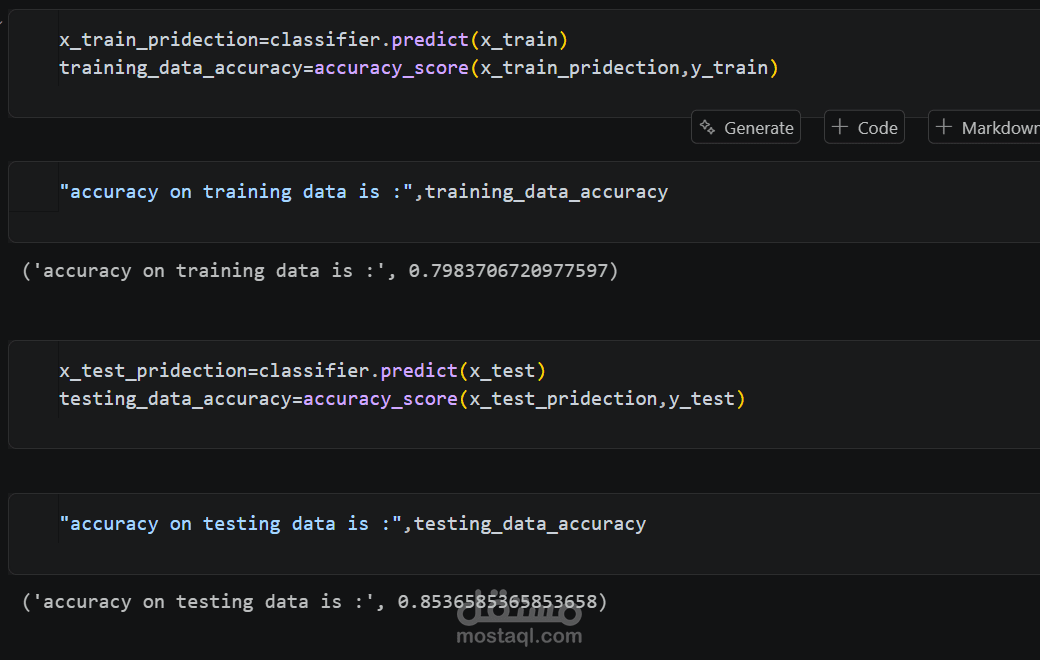Select the training accuracy output 0.7983706720977597
Screen dimensions: 1040x660
tap(508, 270)
